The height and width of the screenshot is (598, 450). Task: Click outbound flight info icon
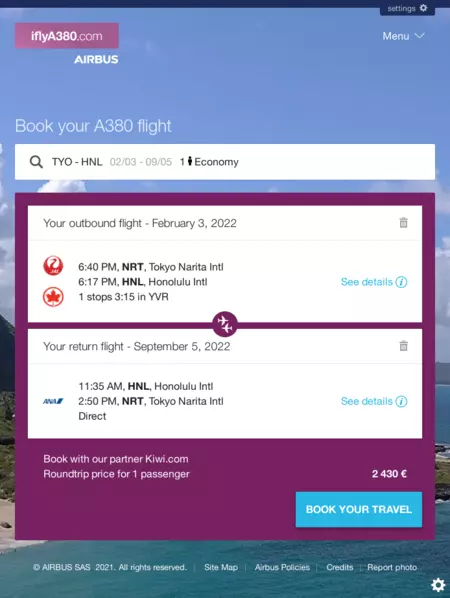coord(401,282)
